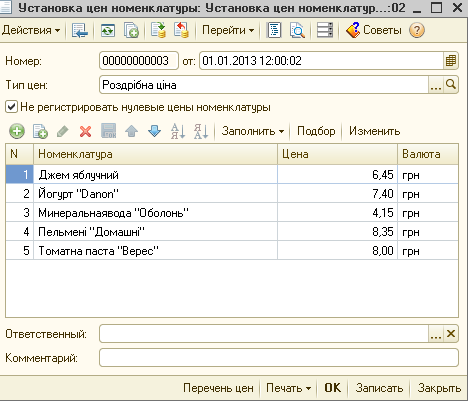The image size is (468, 401).
Task: Click price cell 6,45
Action: 337,175
